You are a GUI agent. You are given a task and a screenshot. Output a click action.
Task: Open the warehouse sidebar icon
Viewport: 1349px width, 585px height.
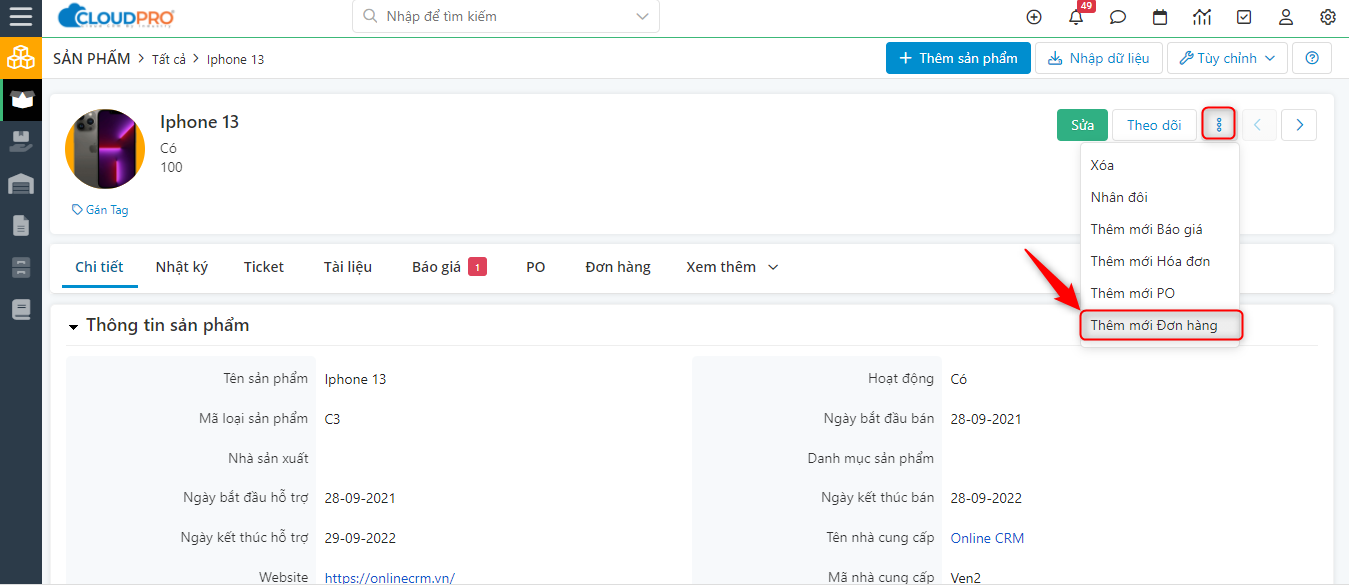(x=20, y=183)
